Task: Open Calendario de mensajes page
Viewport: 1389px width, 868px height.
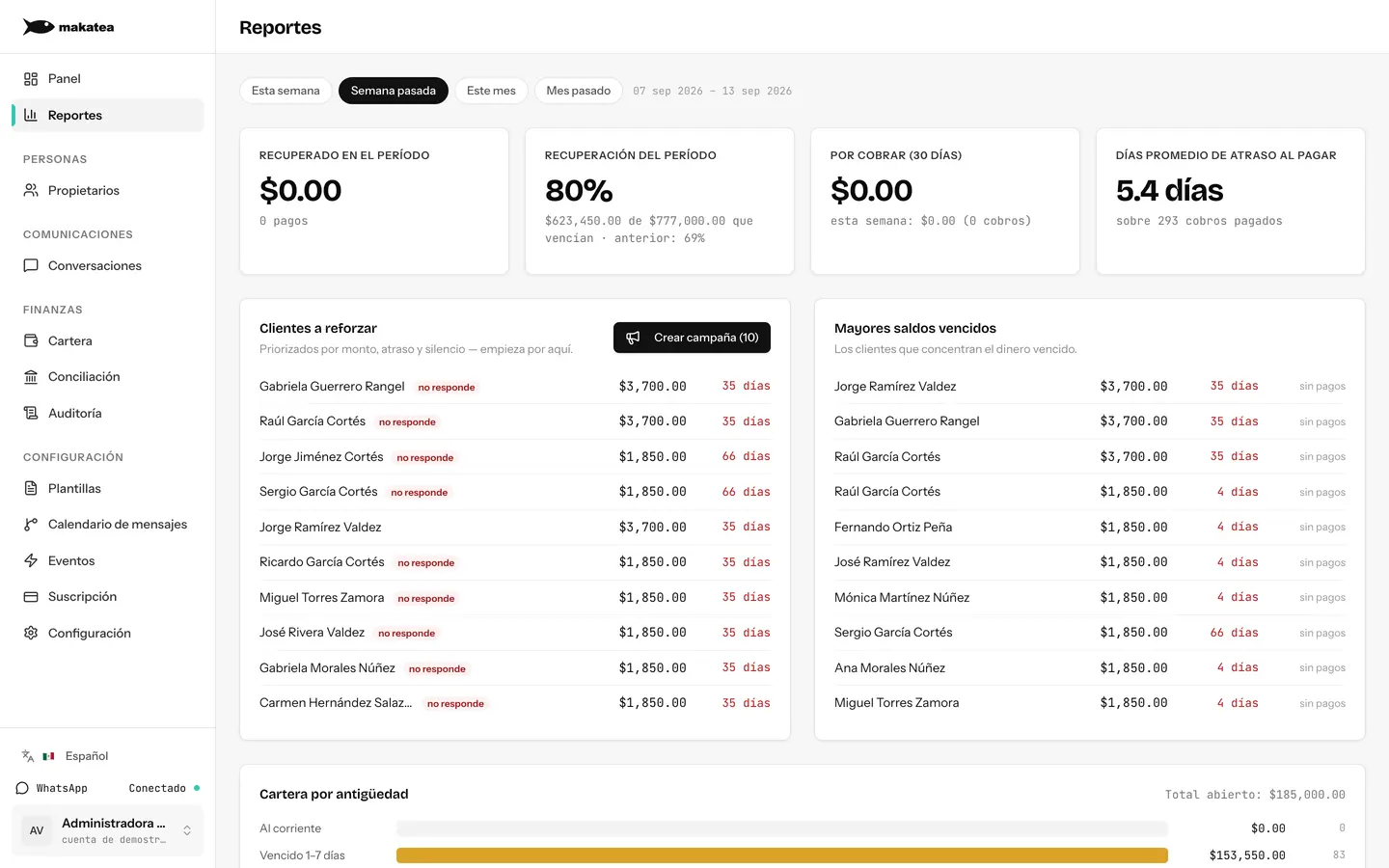Action: pyautogui.click(x=108, y=525)
